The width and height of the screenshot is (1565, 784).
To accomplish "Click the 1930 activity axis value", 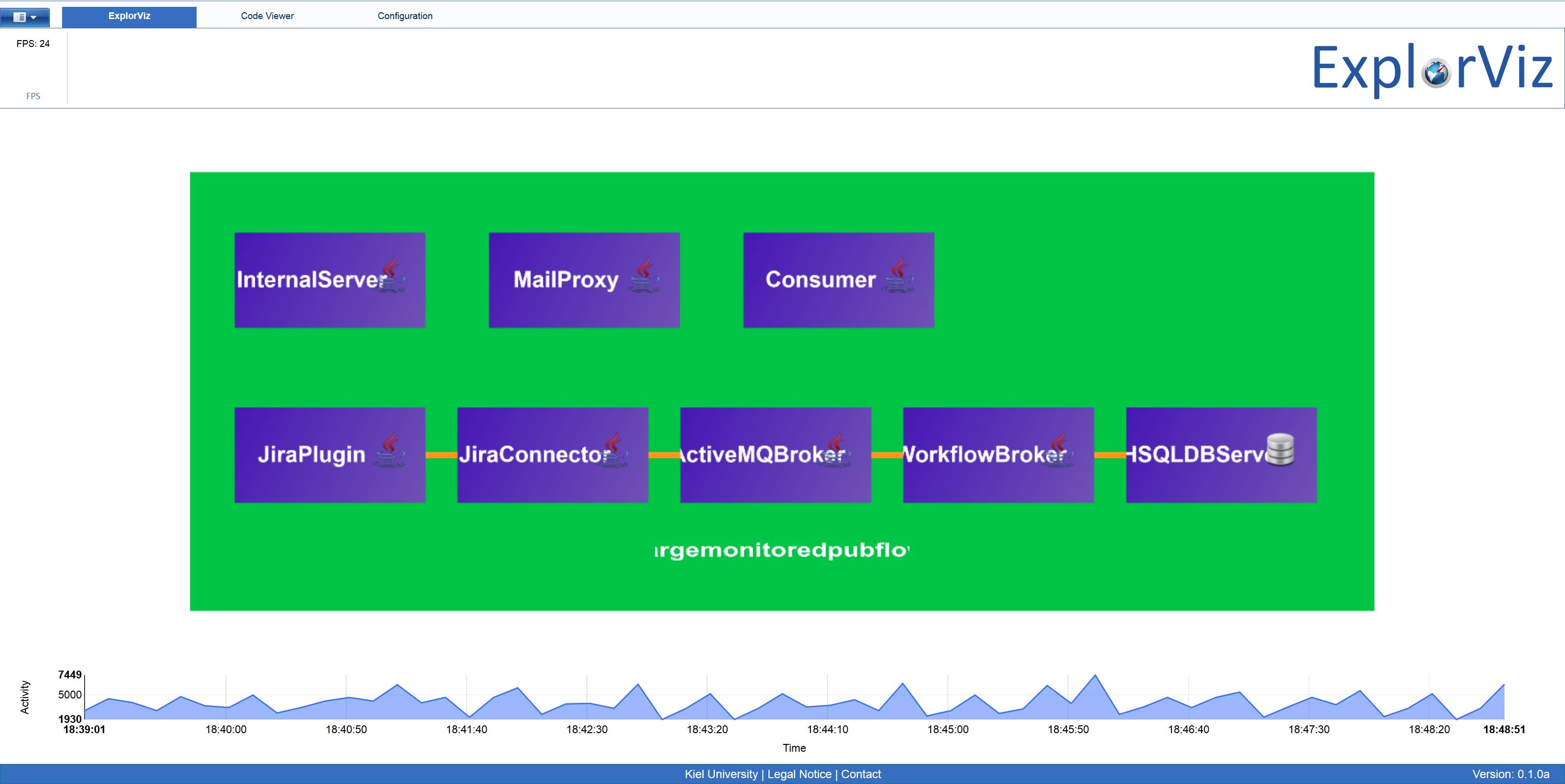I will [70, 719].
